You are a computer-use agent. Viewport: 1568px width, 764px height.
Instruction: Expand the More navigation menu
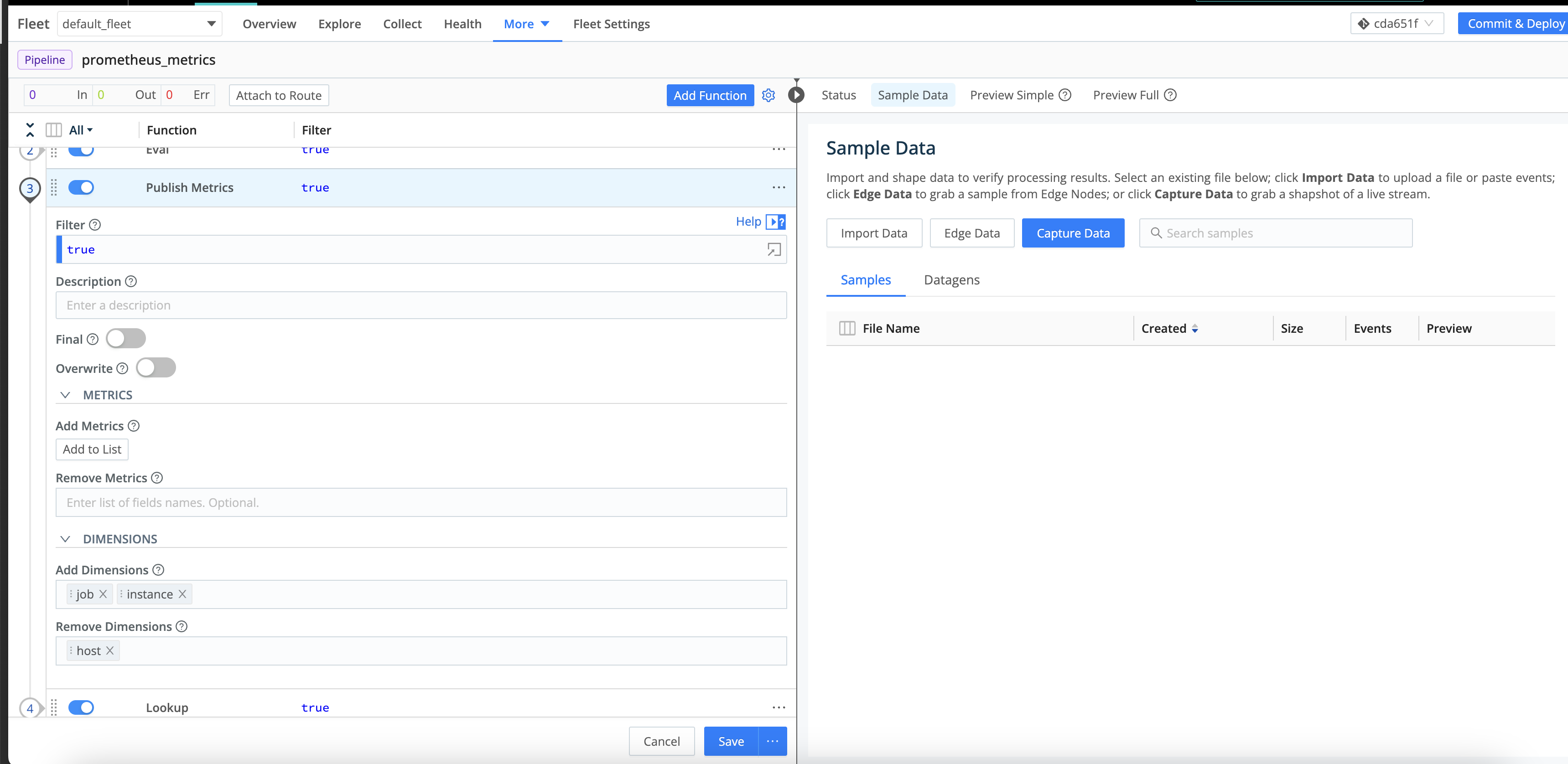pyautogui.click(x=526, y=24)
